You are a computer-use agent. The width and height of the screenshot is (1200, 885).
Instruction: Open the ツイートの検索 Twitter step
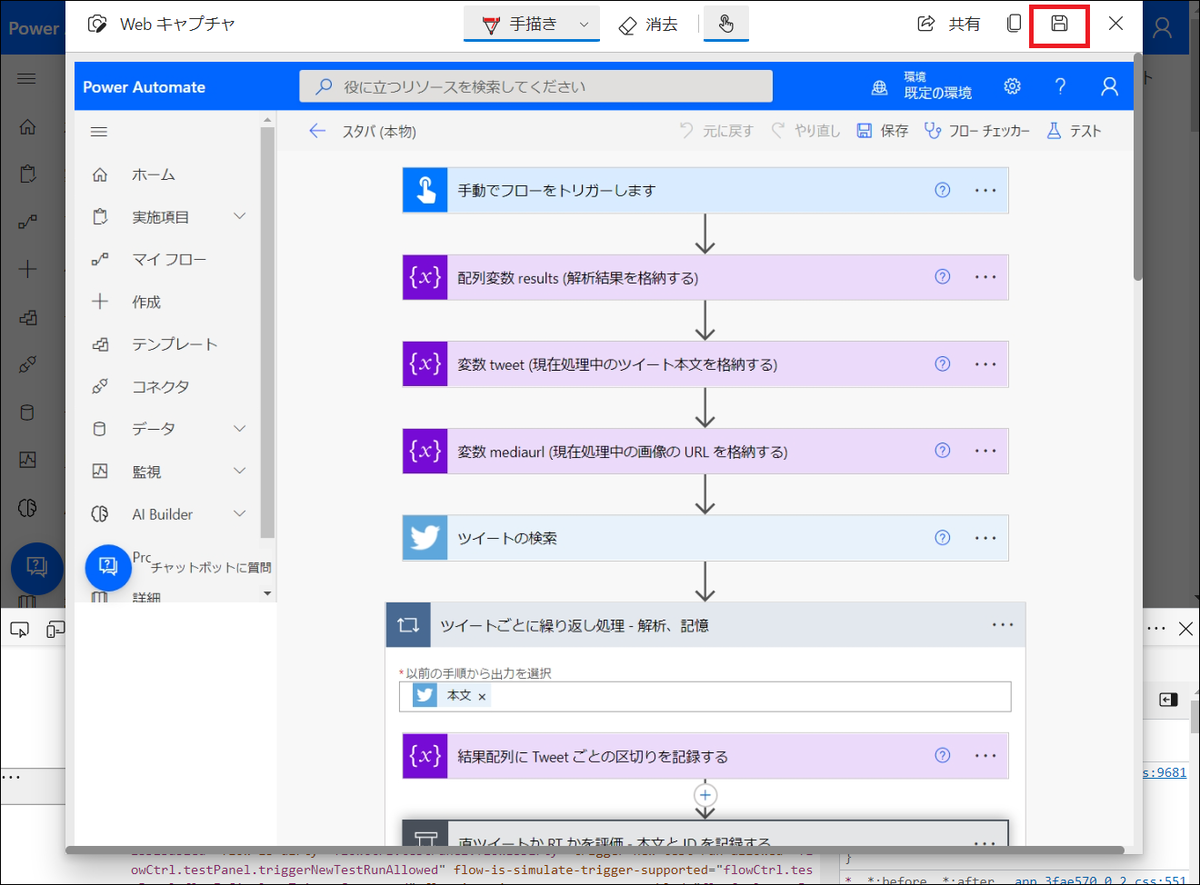coord(705,538)
